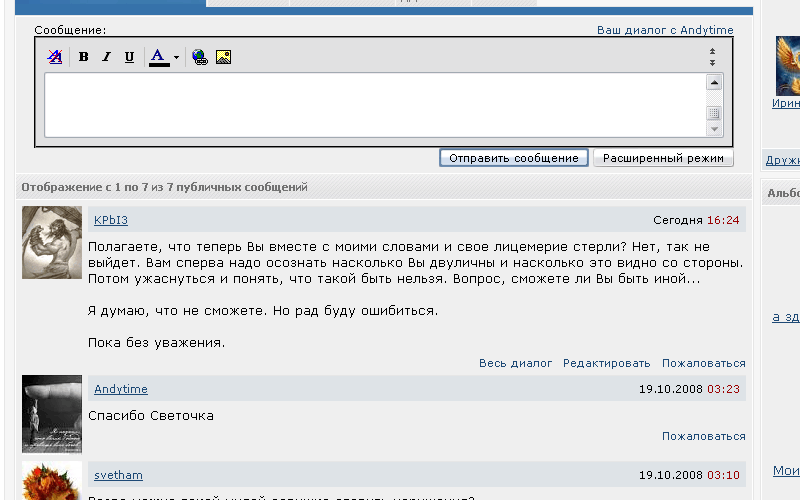Insert a hyperlink with globe icon
The width and height of the screenshot is (800, 500).
200,57
